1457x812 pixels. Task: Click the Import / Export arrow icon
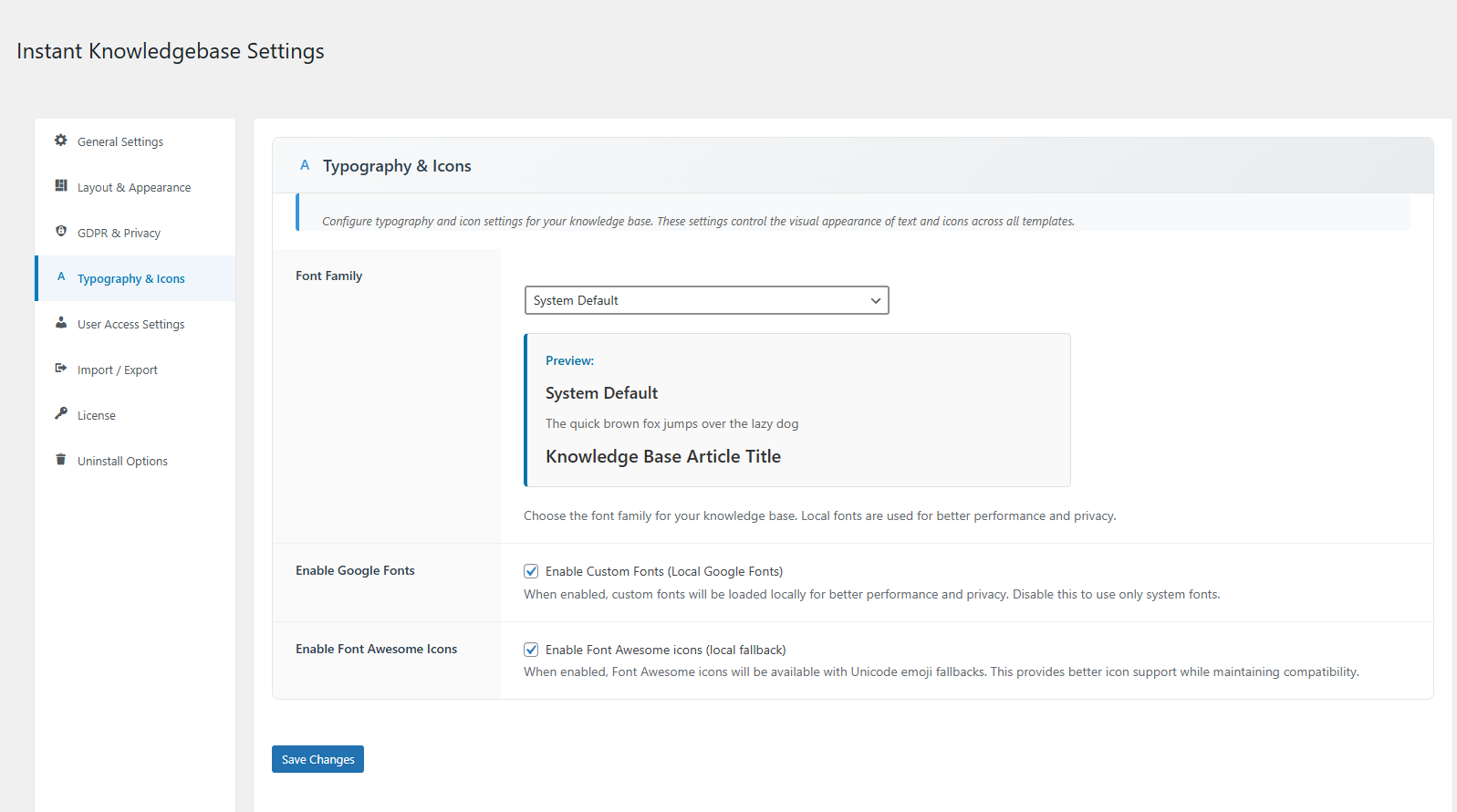coord(61,368)
